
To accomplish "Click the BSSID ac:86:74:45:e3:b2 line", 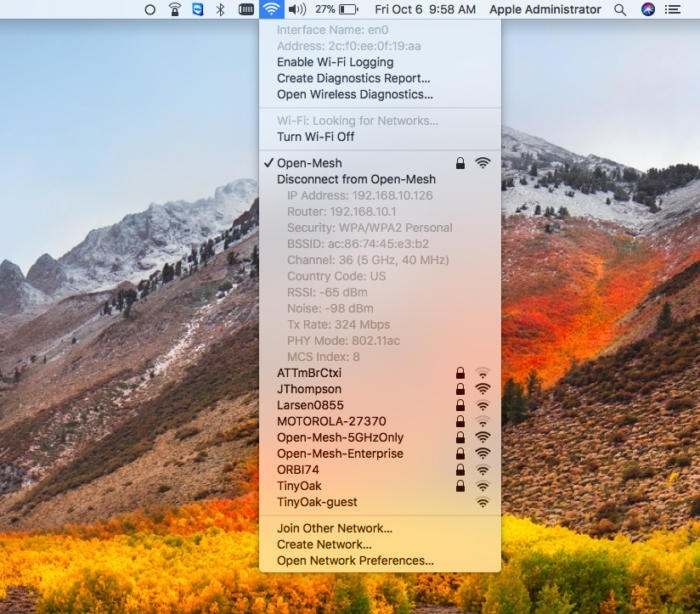I will click(x=380, y=244).
